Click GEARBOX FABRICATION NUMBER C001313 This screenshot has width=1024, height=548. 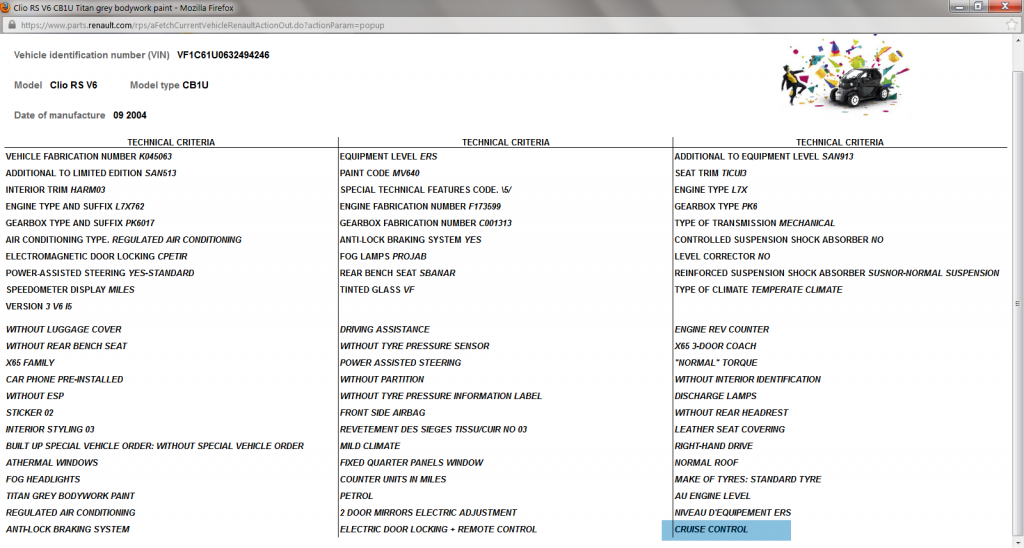[x=426, y=223]
